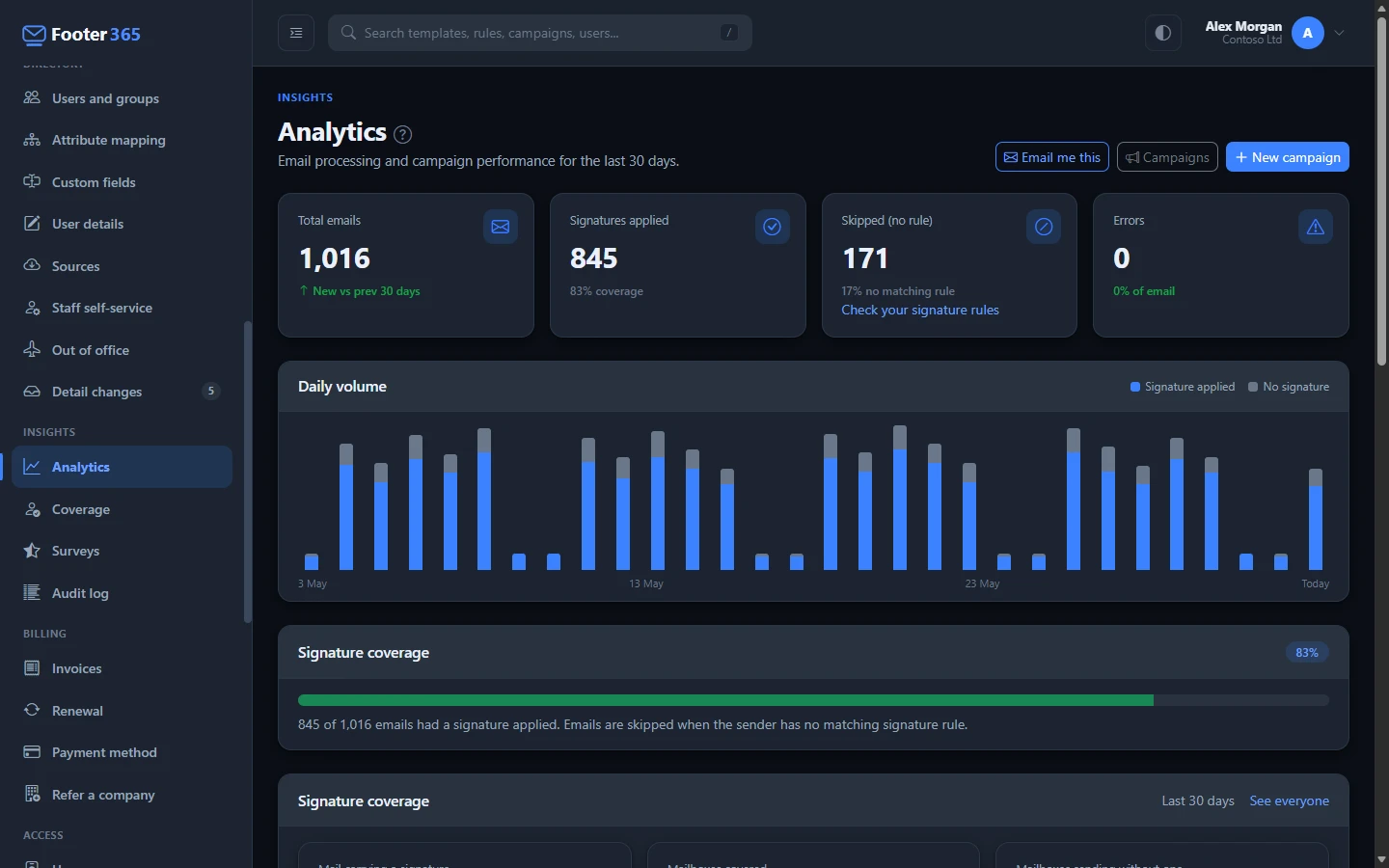Toggle the dark/light theme icon
1389x868 pixels.
tap(1163, 33)
